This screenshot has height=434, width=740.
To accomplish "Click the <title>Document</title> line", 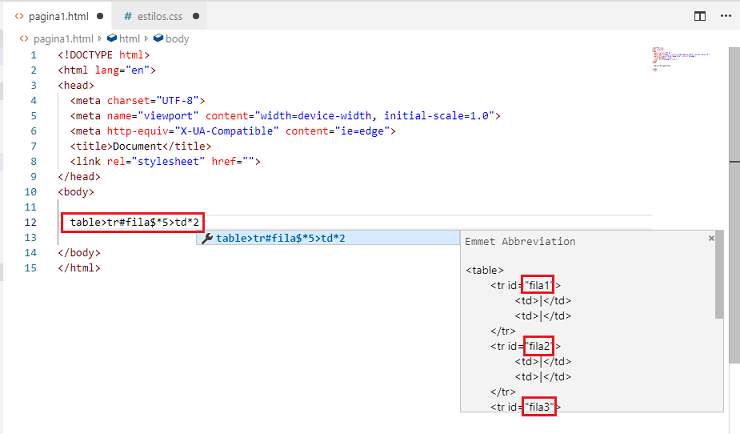I will (141, 146).
